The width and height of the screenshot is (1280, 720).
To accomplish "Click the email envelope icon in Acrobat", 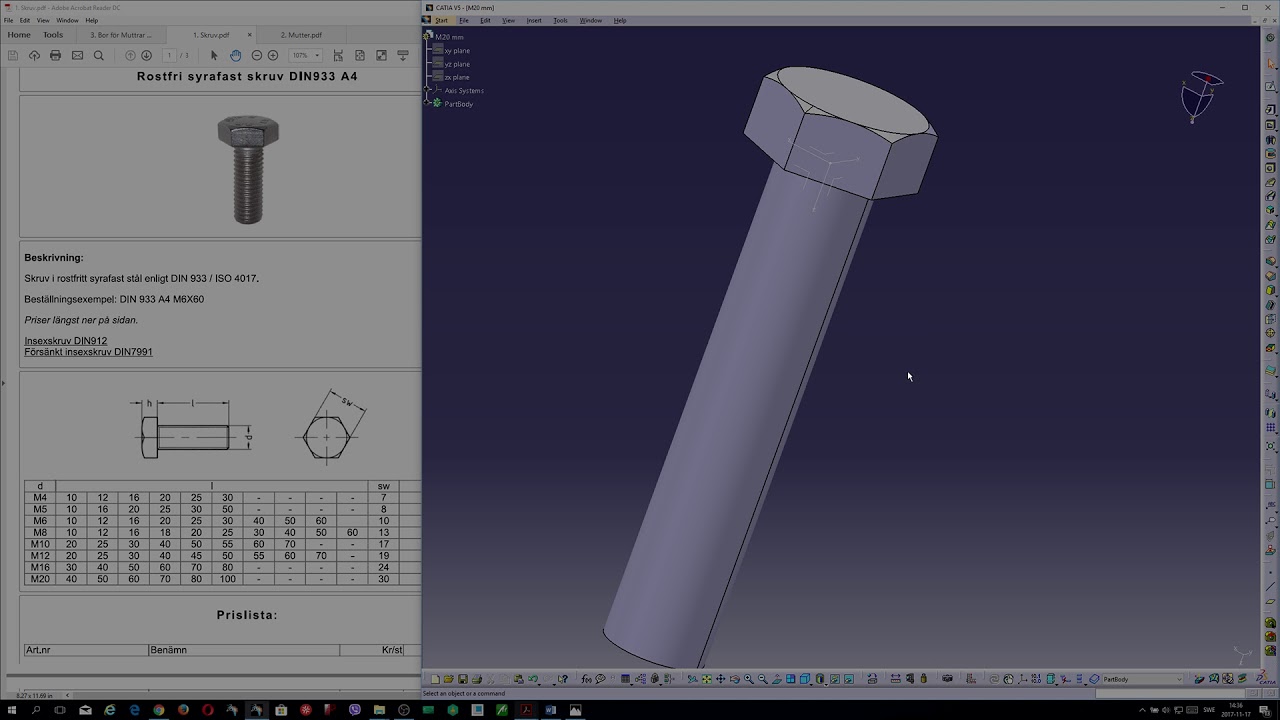I will coord(77,55).
